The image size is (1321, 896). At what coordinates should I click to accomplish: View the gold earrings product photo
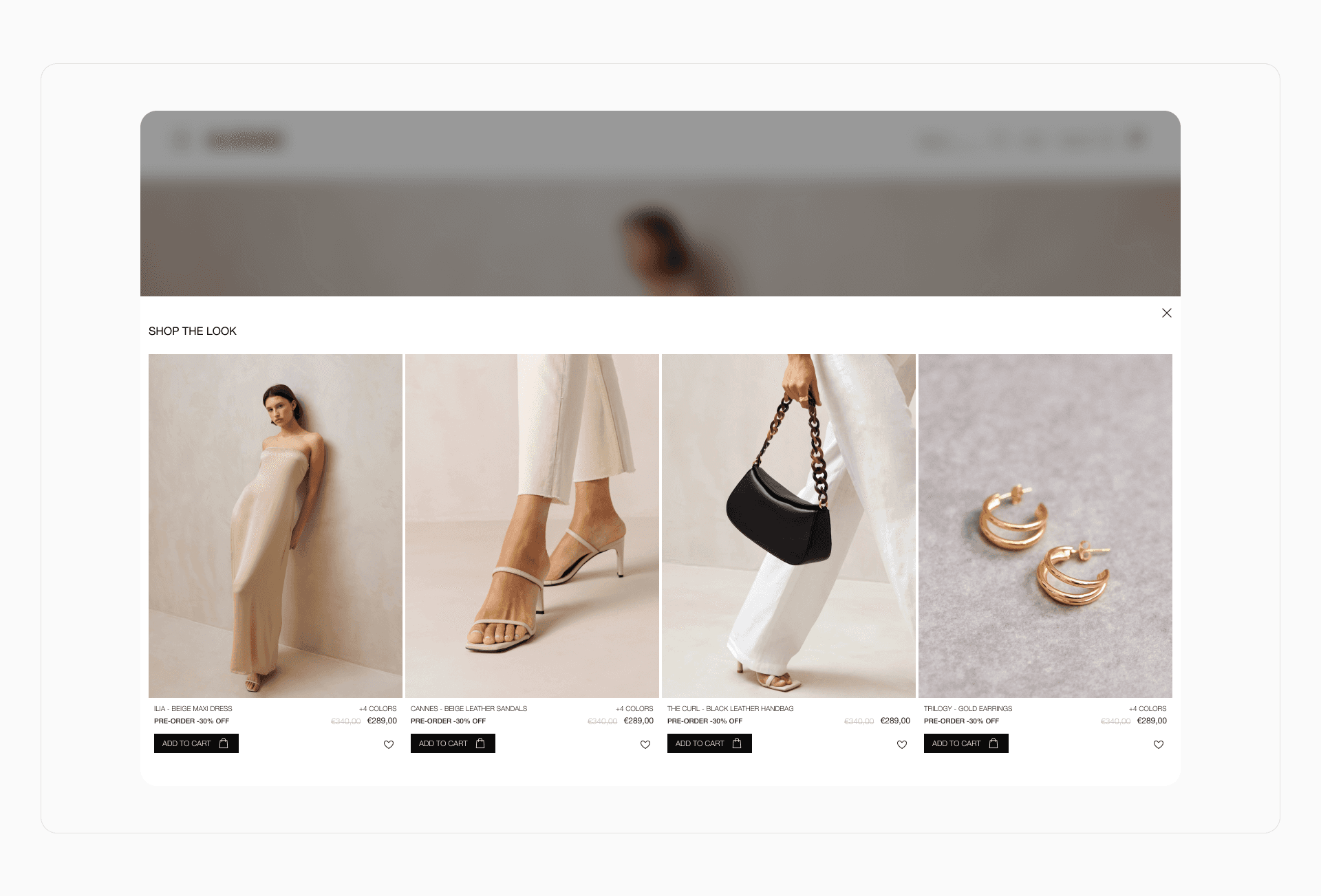click(x=1045, y=525)
